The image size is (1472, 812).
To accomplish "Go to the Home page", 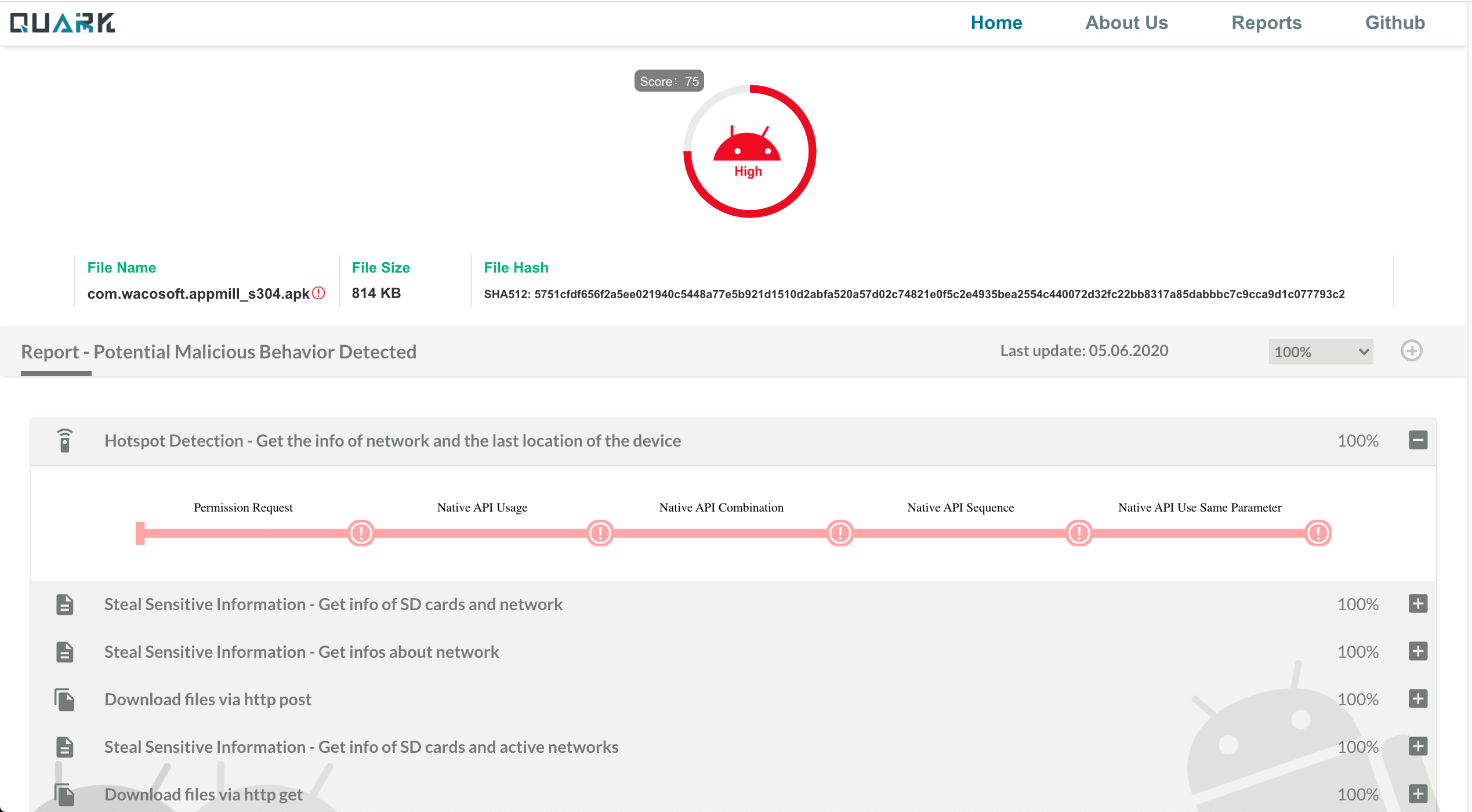I will click(996, 23).
